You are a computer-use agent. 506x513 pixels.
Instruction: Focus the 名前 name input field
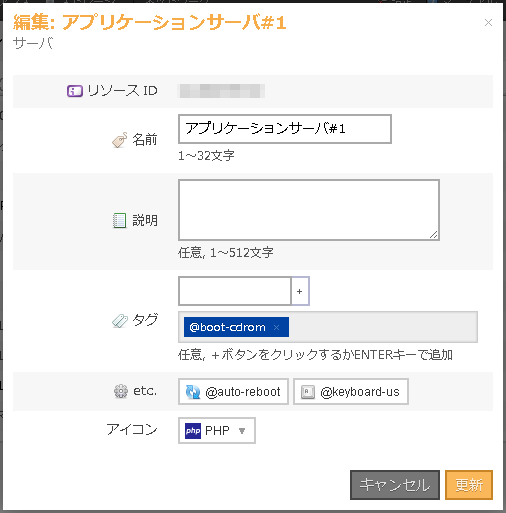pos(285,129)
